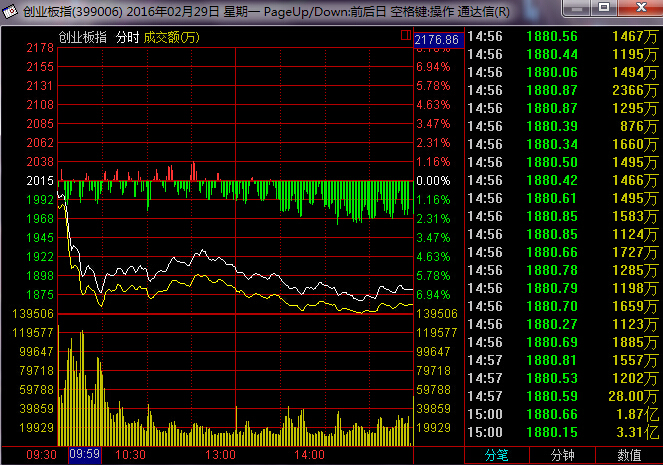Click the 13:00 label on time axis
The image size is (663, 465).
click(220, 455)
